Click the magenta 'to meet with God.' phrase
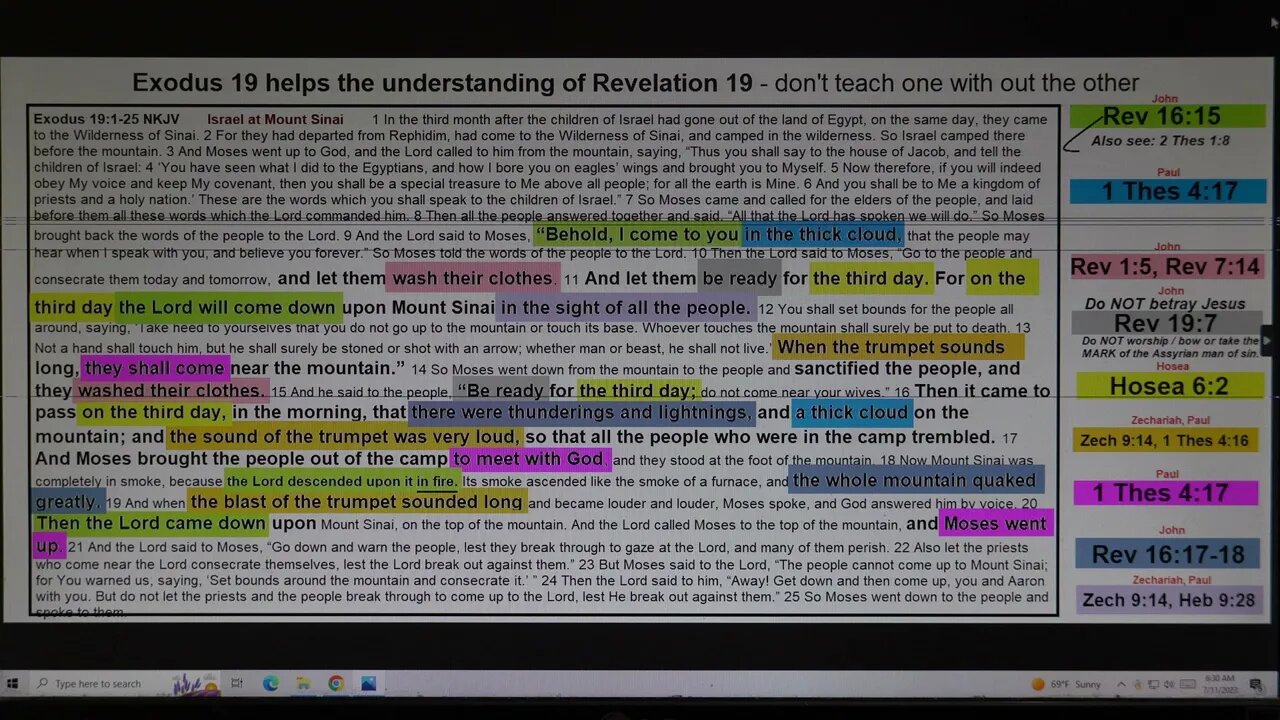 point(529,459)
